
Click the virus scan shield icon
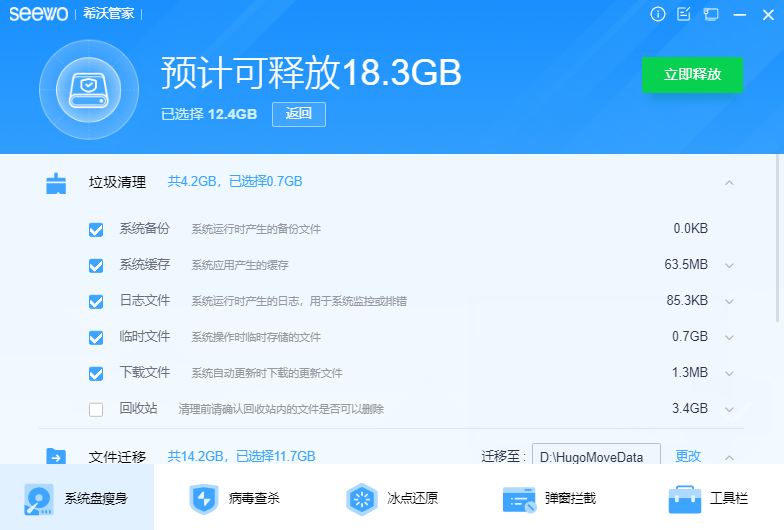pos(204,498)
